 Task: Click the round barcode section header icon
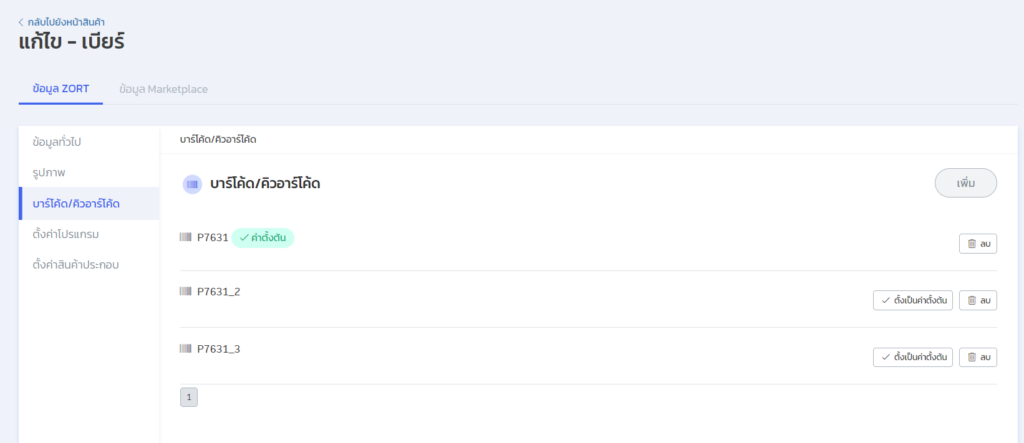(192, 184)
